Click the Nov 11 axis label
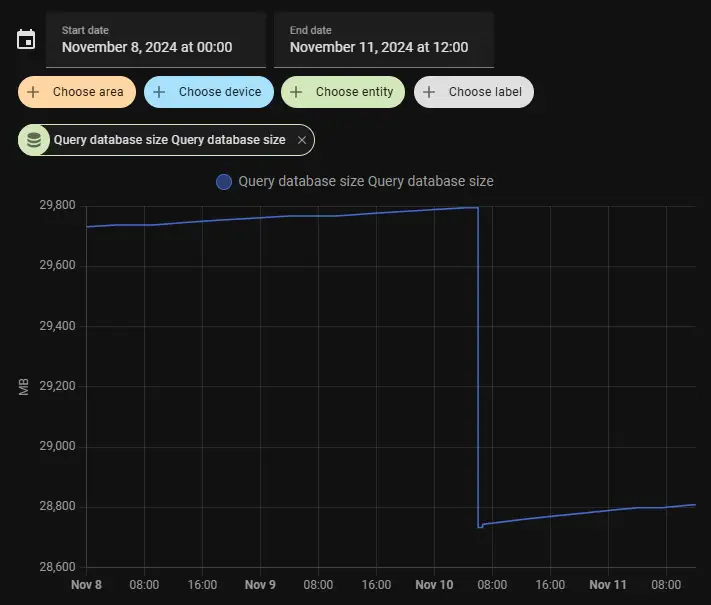Image resolution: width=711 pixels, height=605 pixels. pos(608,585)
